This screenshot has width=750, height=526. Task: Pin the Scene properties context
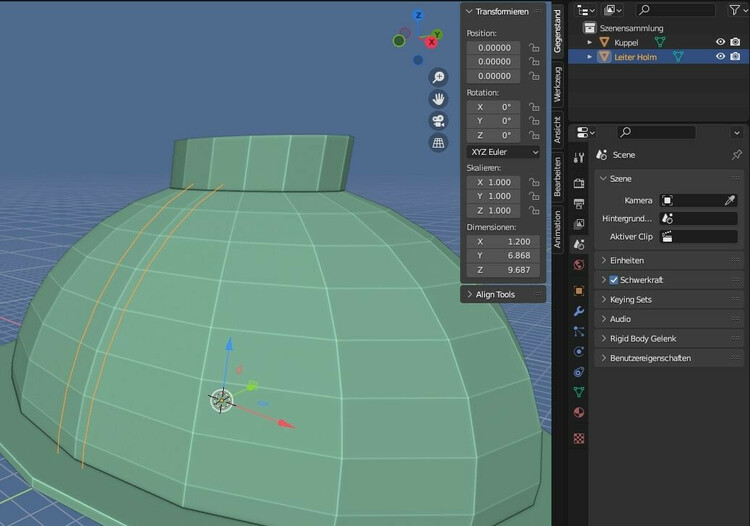[737, 155]
